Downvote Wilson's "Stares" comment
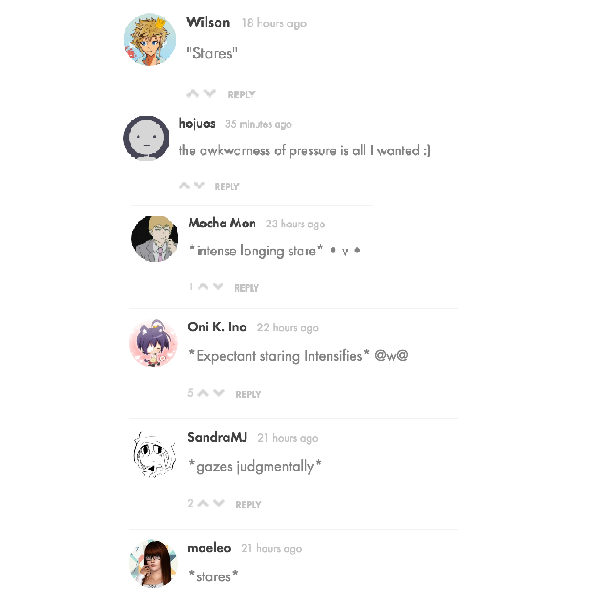 coord(209,93)
